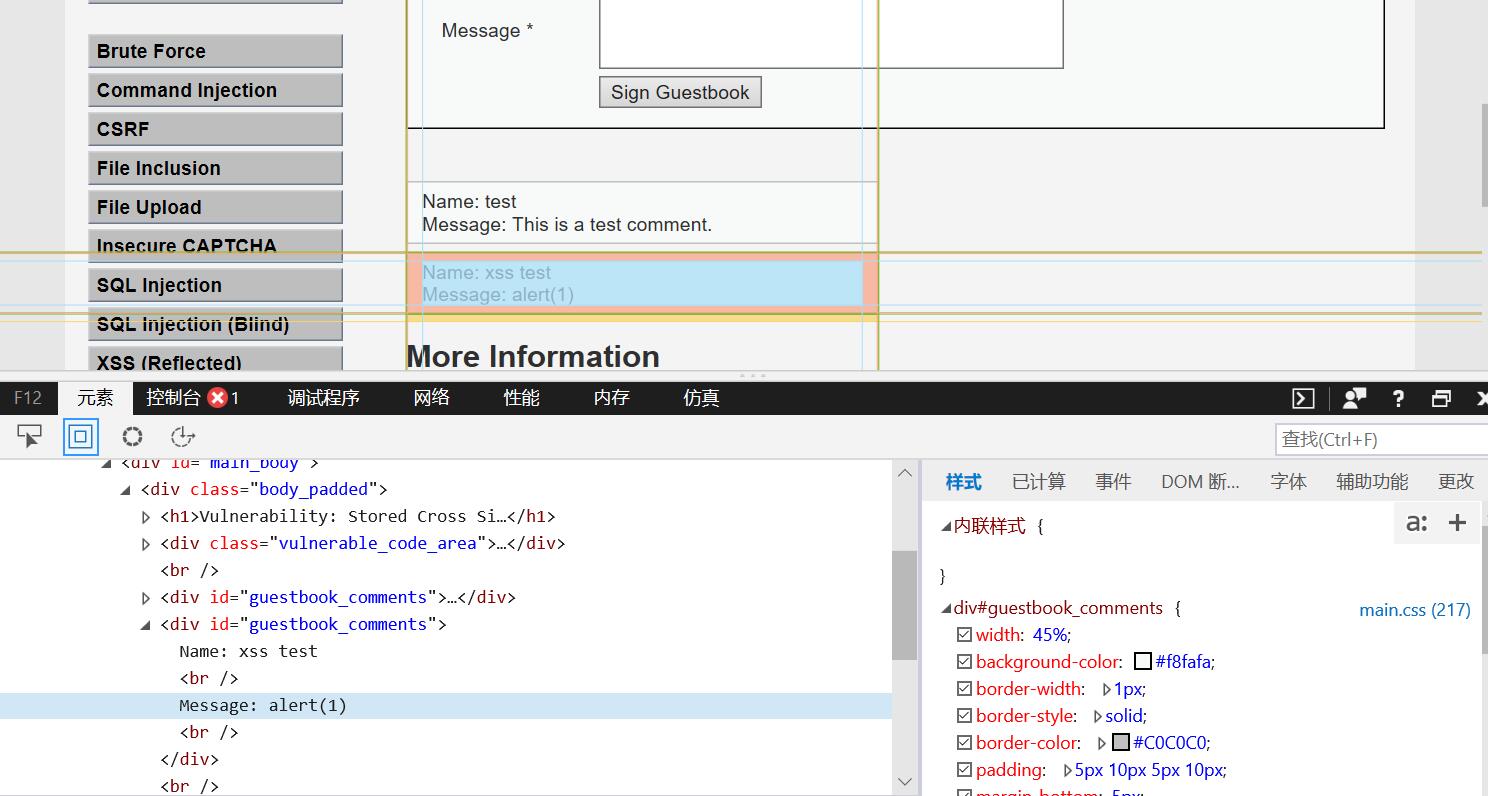The height and width of the screenshot is (796, 1488).
Task: Open Brute Force menu item
Action: (x=215, y=51)
